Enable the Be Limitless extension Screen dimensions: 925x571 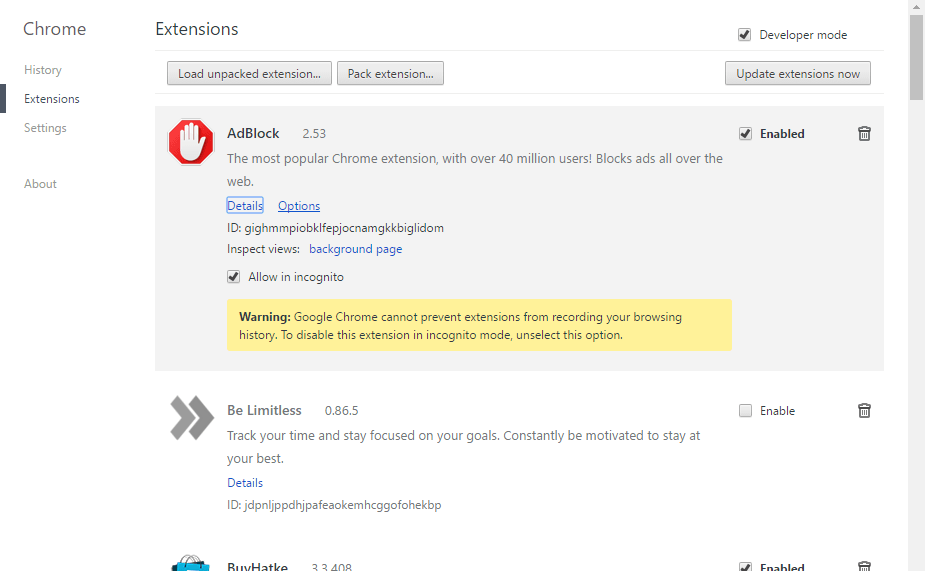[x=745, y=411]
